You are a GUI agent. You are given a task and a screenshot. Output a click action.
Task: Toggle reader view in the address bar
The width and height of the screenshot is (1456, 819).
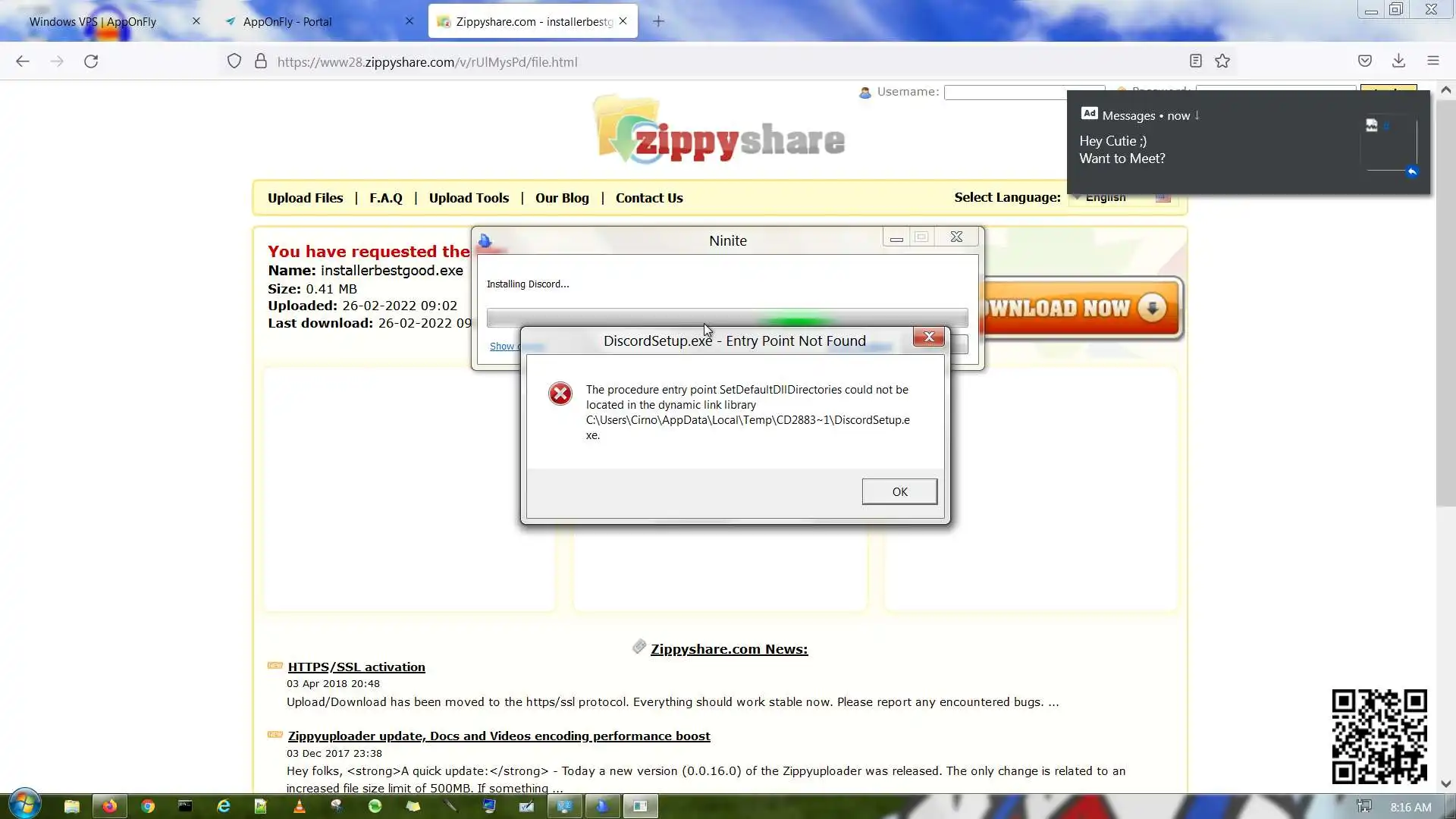coord(1195,61)
